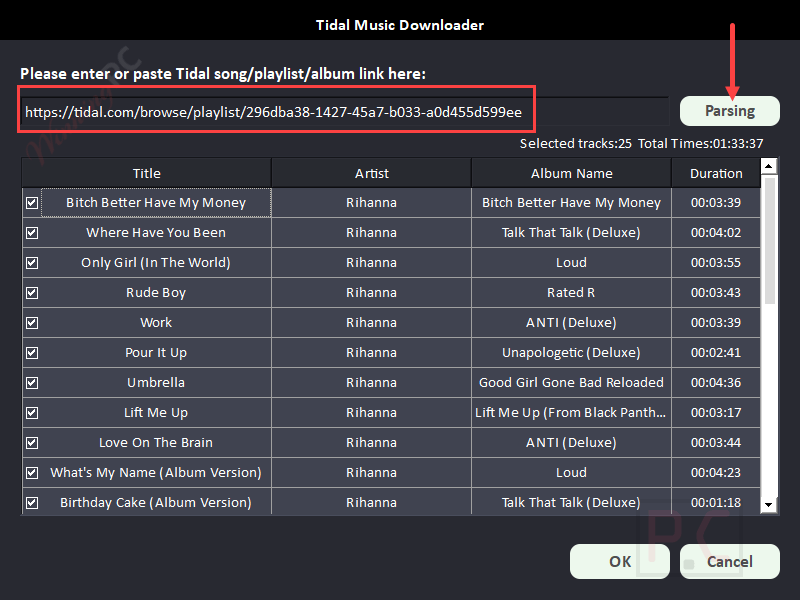Click the Parsing button
This screenshot has width=800, height=600.
click(729, 110)
